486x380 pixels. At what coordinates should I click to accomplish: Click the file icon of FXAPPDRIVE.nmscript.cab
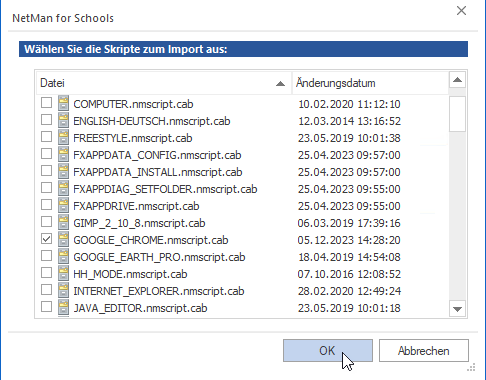(63, 205)
